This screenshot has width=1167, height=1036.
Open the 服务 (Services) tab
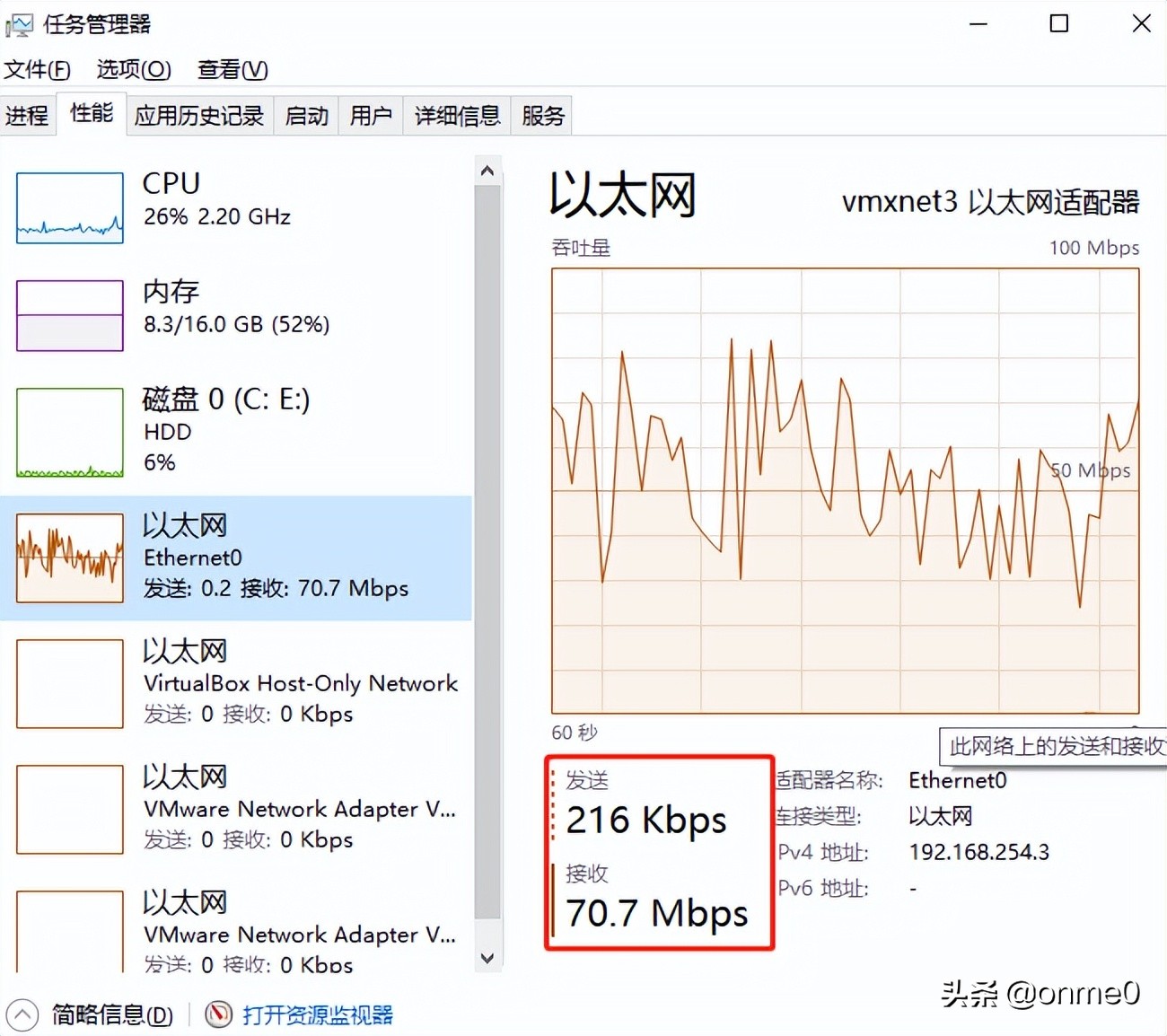click(x=541, y=115)
